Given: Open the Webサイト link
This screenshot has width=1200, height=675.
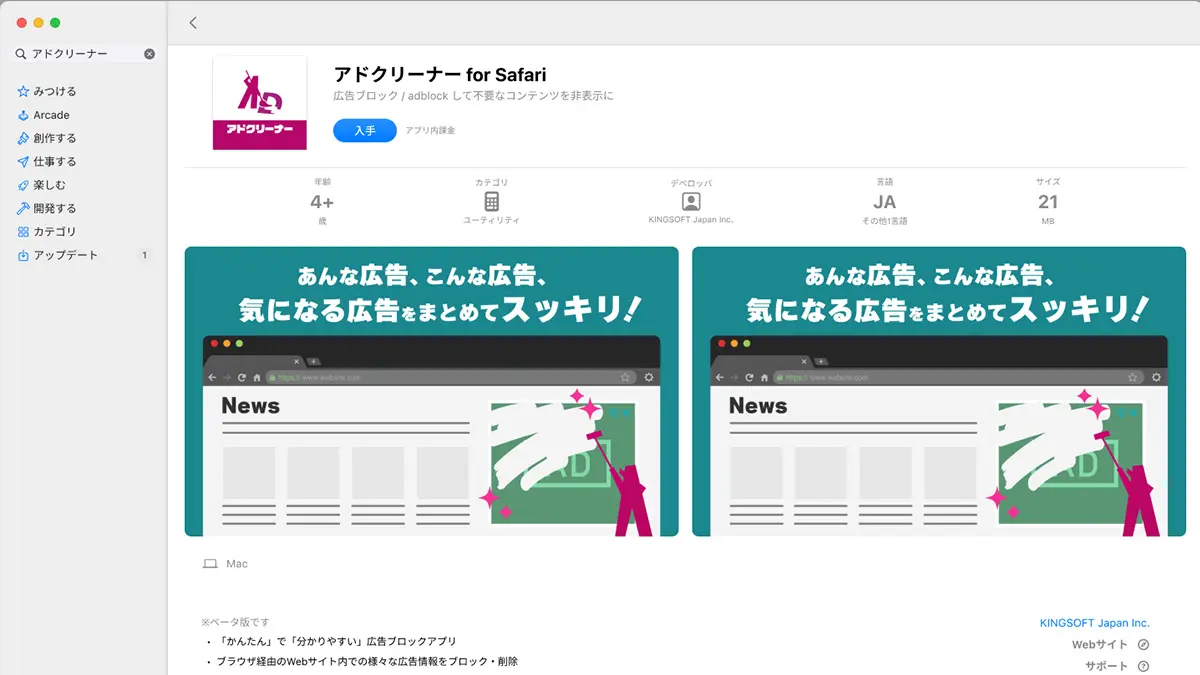Looking at the screenshot, I should (1099, 644).
